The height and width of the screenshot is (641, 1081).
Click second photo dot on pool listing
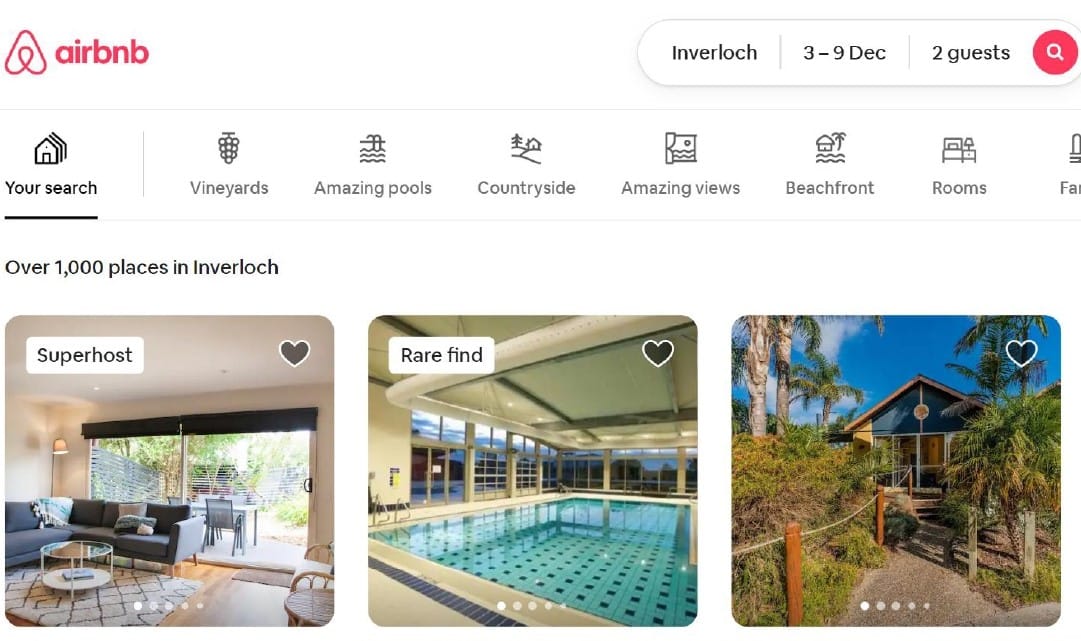coord(517,606)
